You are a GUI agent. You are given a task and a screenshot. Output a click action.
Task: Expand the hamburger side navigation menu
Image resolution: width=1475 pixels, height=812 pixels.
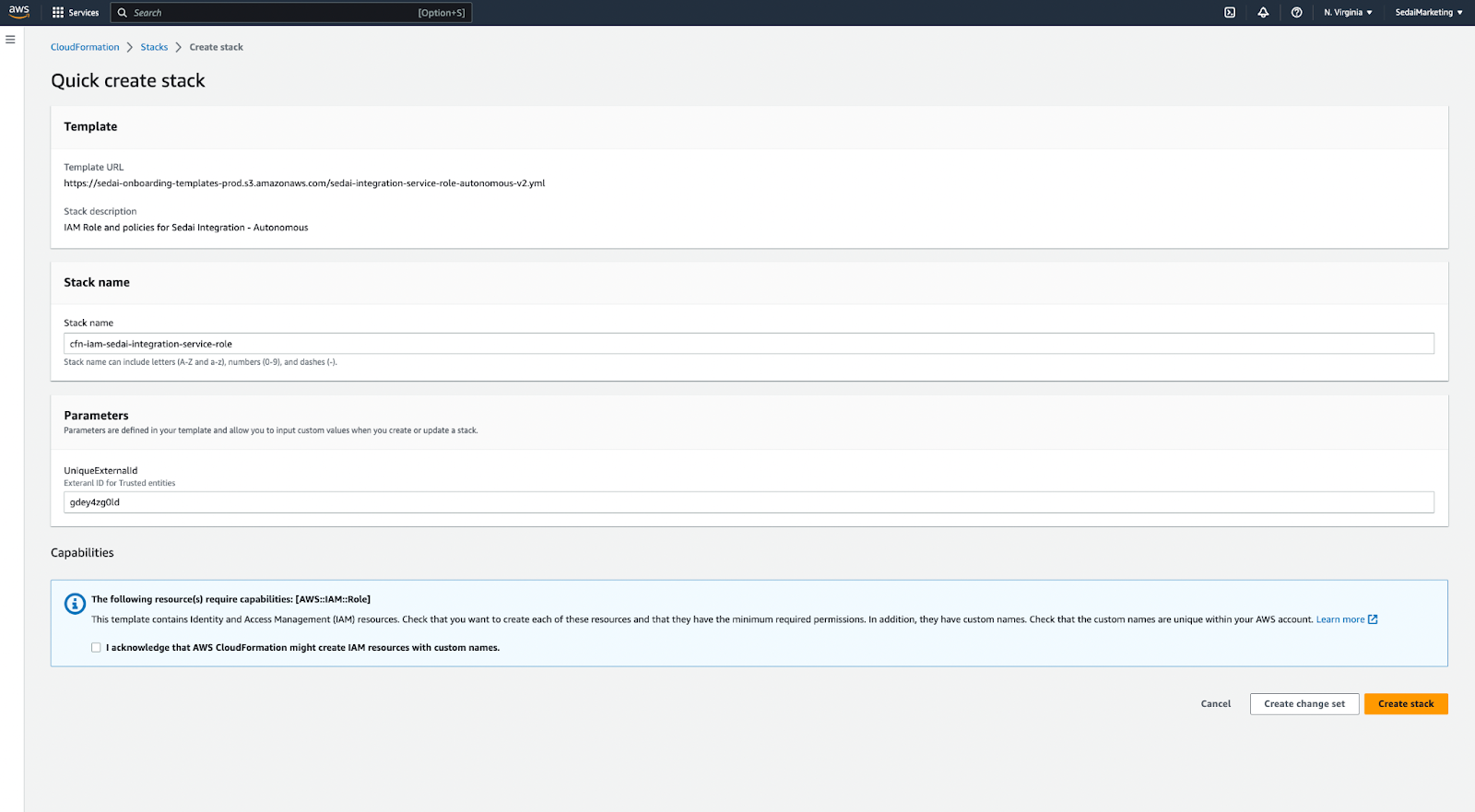10,40
